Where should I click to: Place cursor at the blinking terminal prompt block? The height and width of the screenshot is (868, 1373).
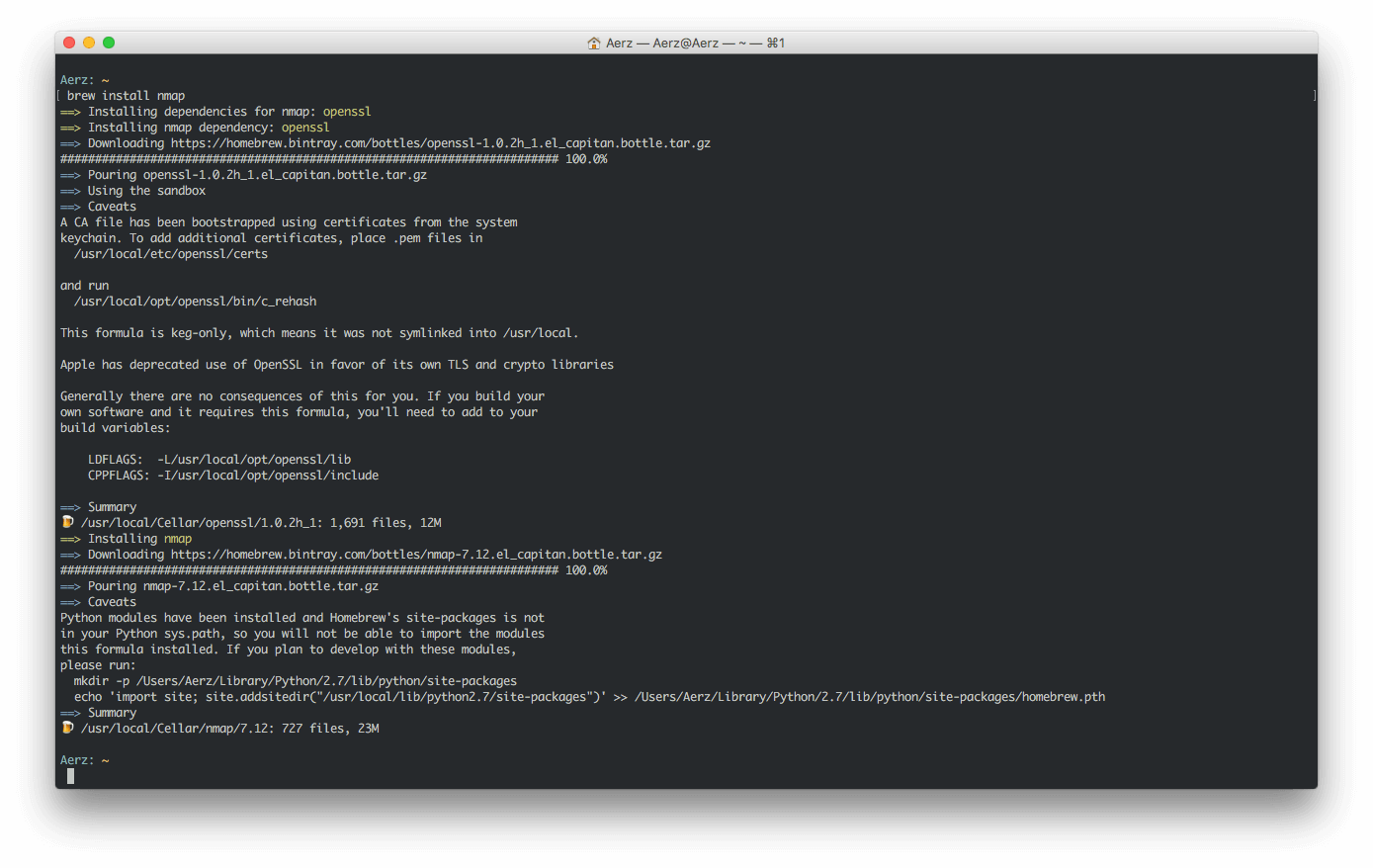pos(70,776)
